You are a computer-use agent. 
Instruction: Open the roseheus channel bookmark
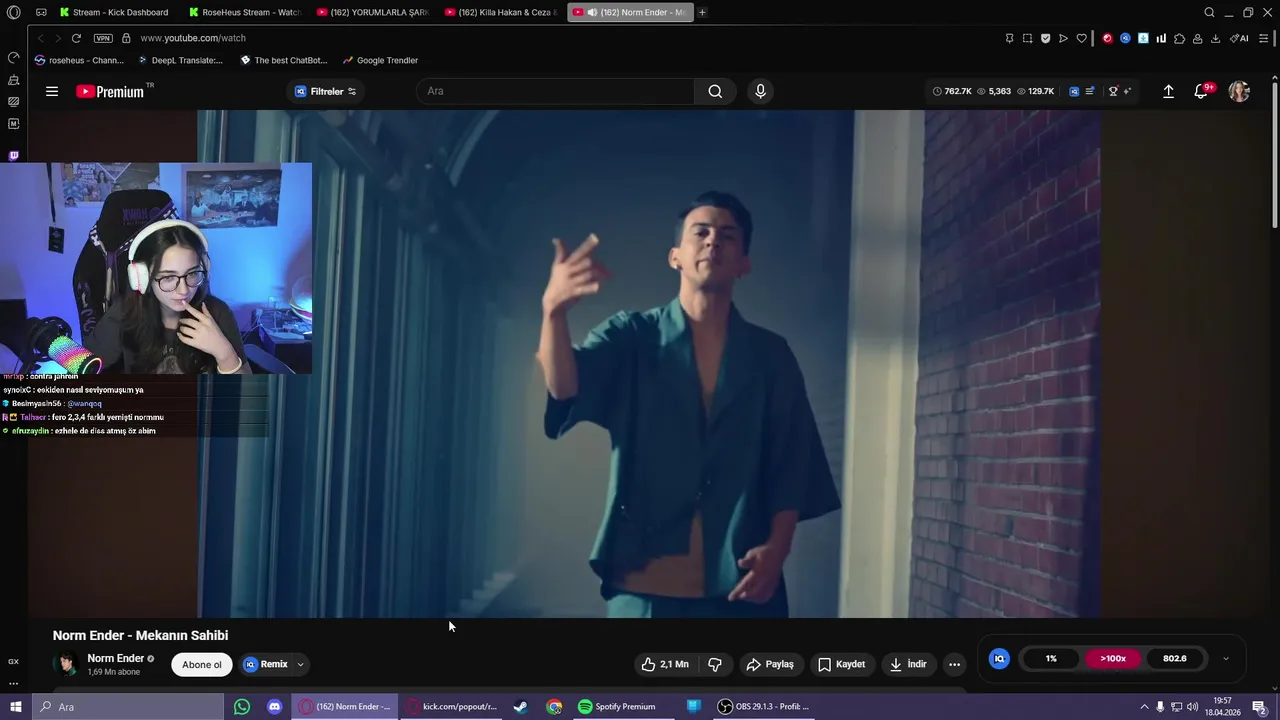tap(79, 60)
